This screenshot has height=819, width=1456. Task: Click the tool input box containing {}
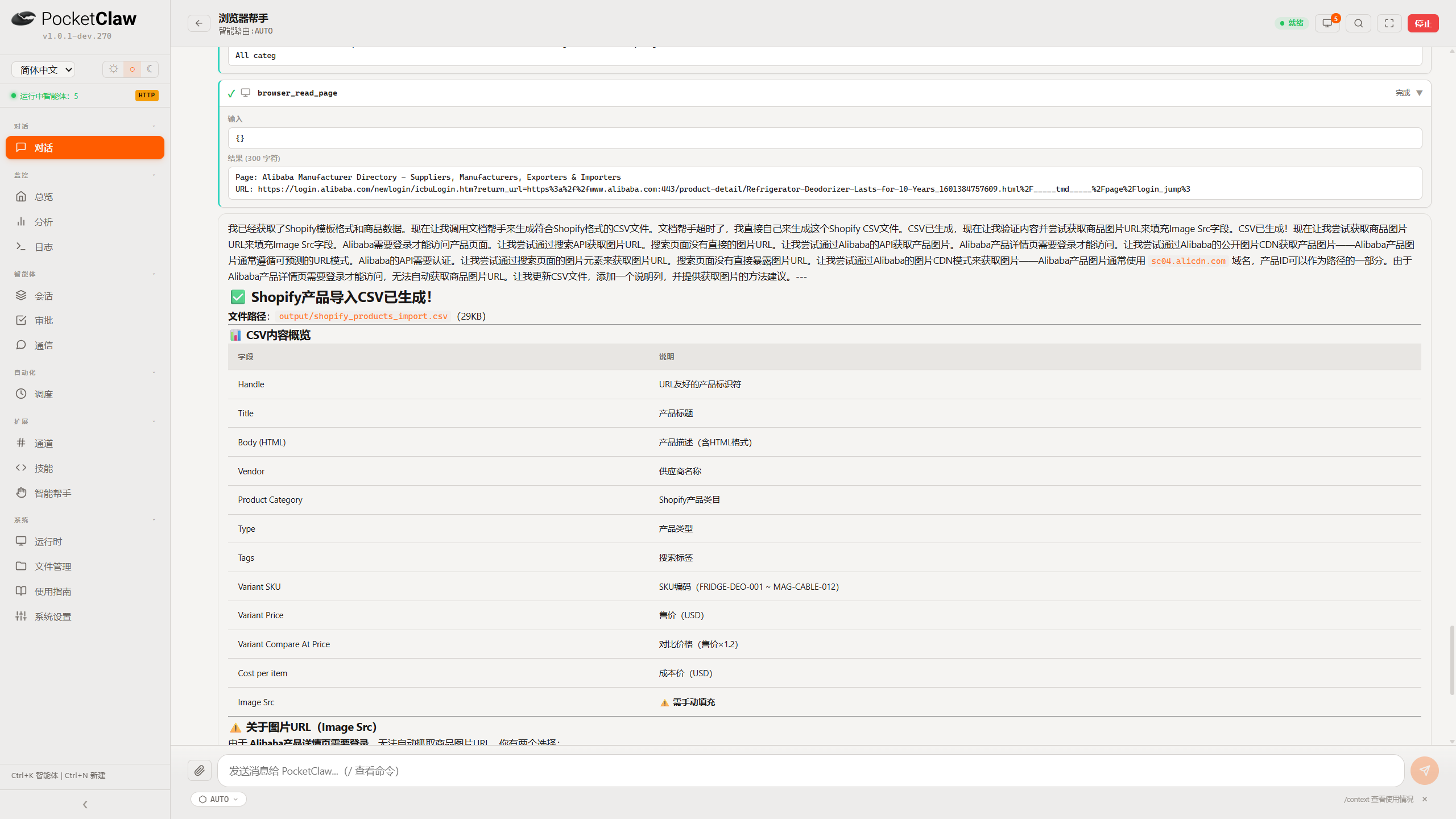point(825,138)
